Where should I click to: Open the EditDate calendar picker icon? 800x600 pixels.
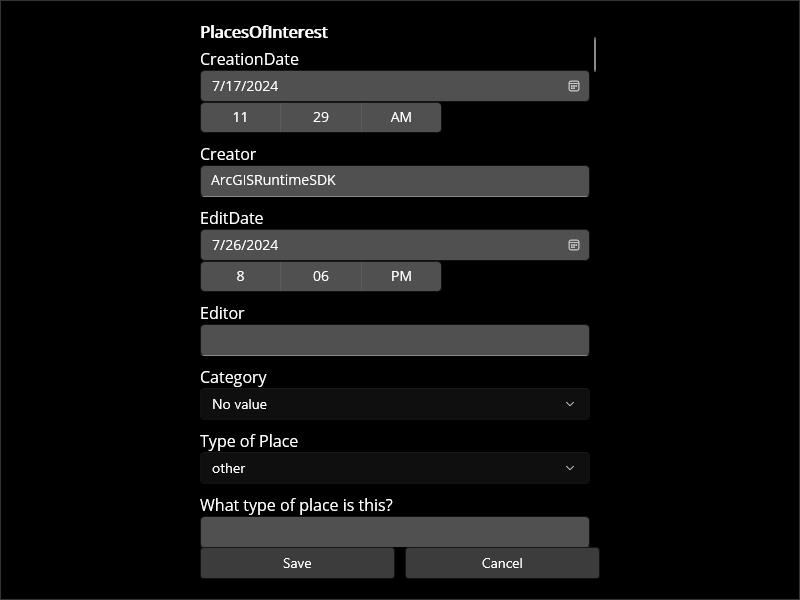pos(573,245)
